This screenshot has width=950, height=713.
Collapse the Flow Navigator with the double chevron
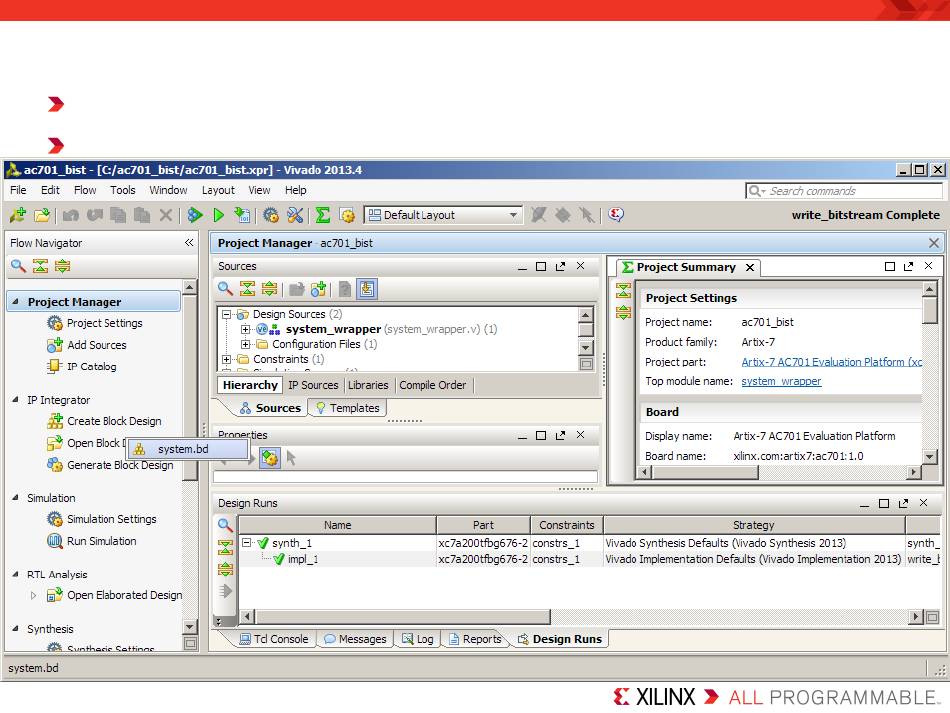(x=189, y=242)
